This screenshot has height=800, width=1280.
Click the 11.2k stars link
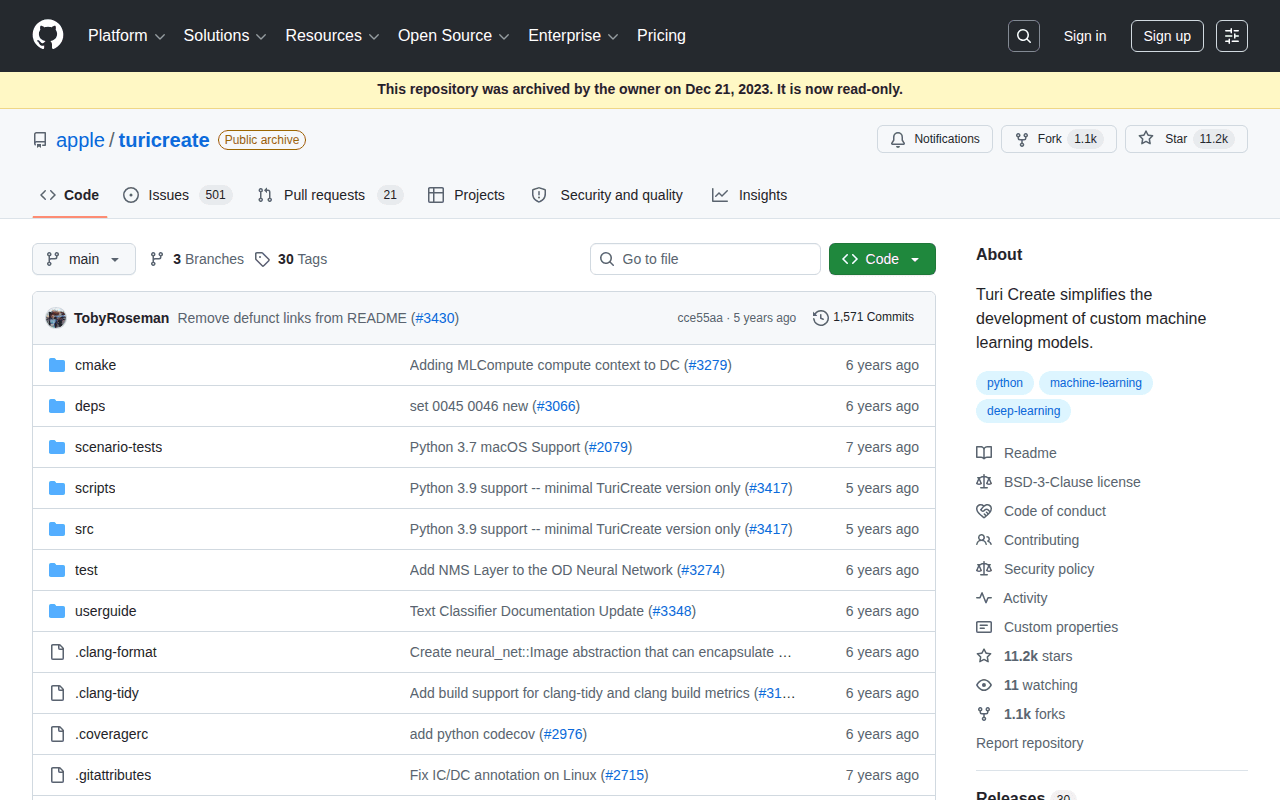[x=1024, y=656]
